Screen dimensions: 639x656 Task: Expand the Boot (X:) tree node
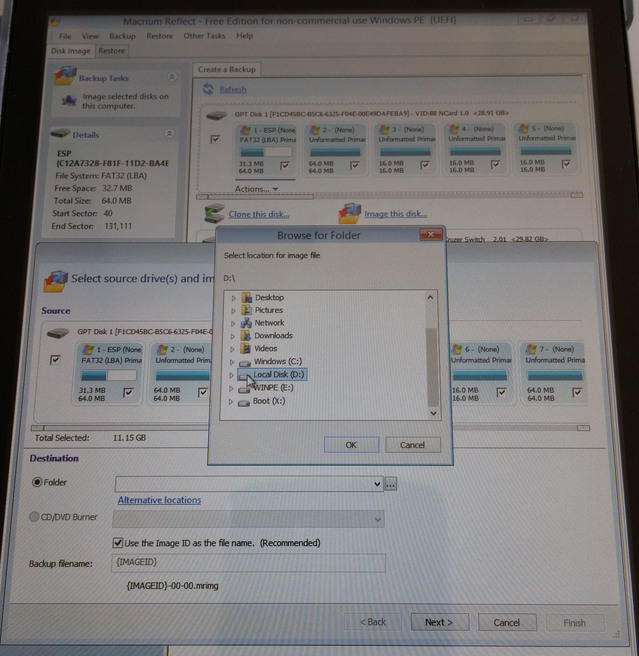231,402
